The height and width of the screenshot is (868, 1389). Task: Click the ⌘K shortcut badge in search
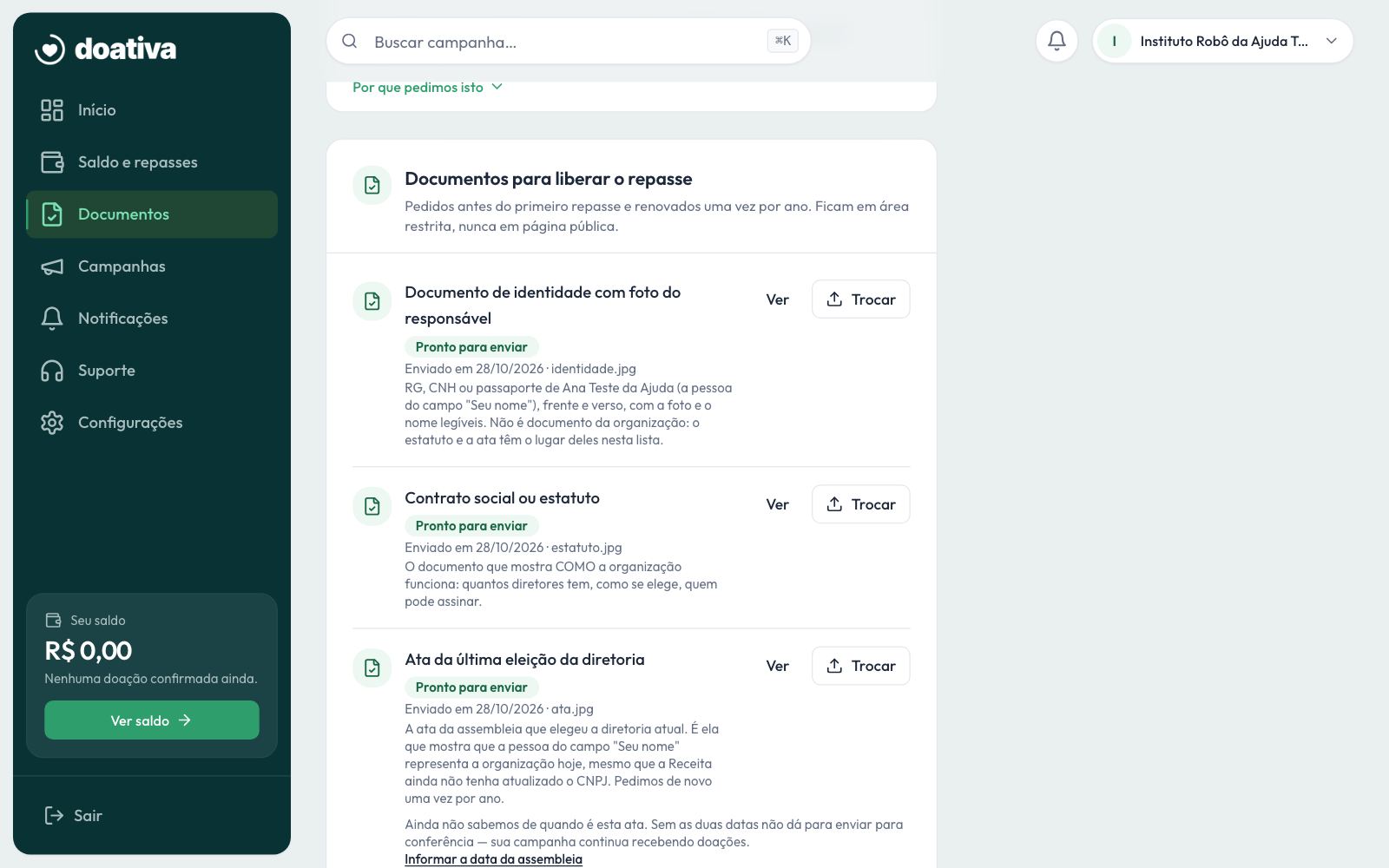pos(782,41)
